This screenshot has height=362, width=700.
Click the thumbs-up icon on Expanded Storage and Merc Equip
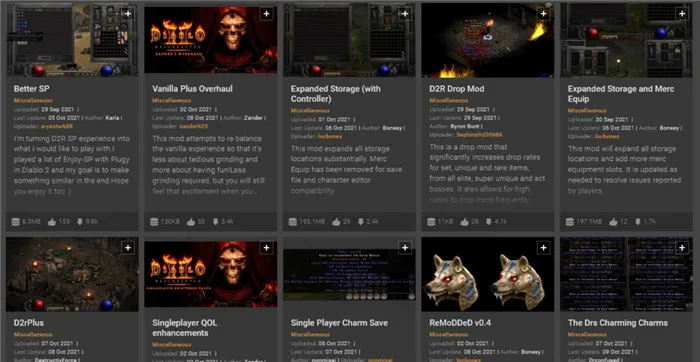613,221
